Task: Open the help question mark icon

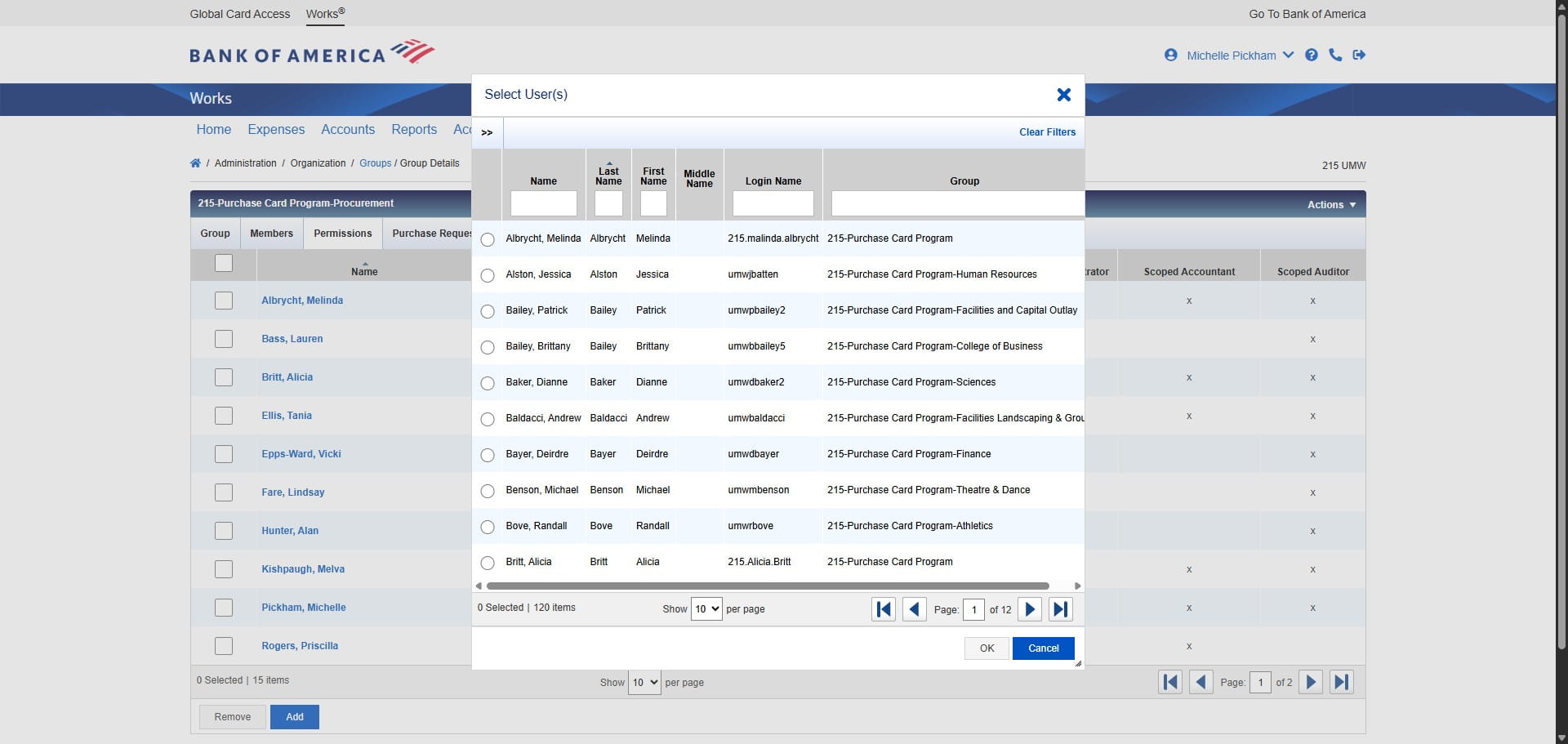Action: point(1311,55)
